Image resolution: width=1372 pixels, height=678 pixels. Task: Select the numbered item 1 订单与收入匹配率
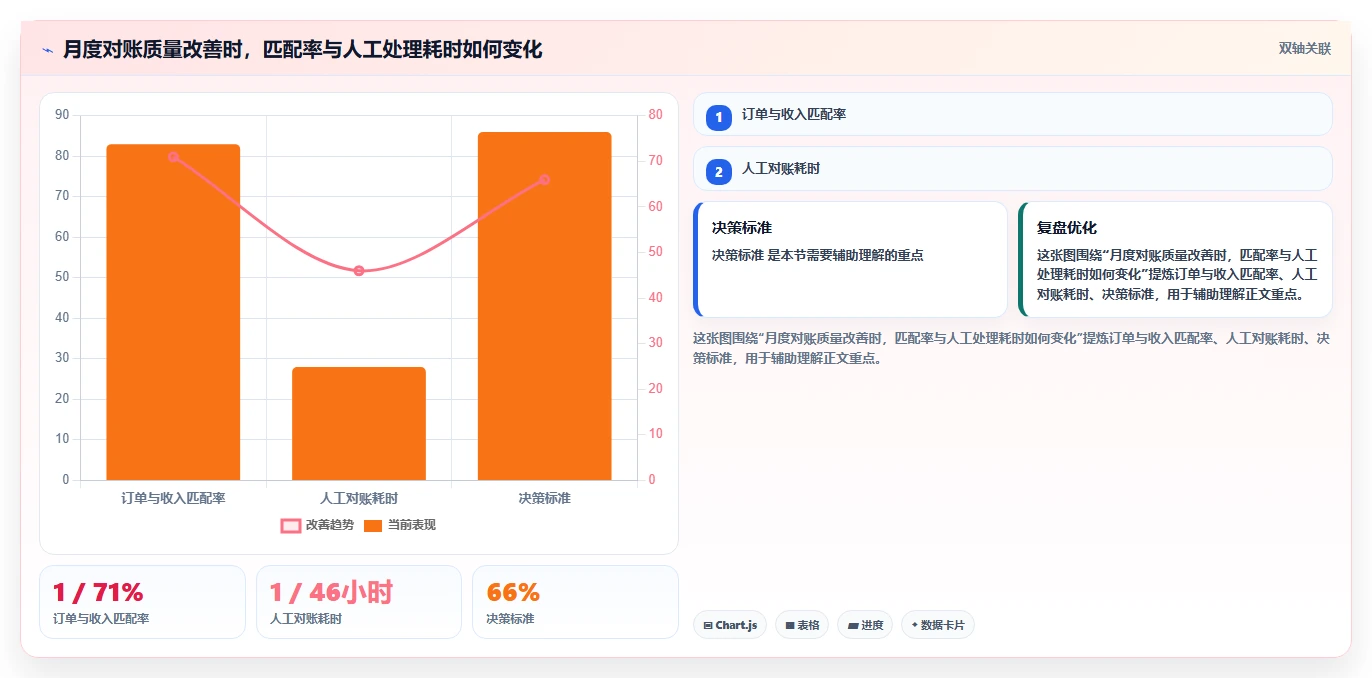tap(1012, 114)
